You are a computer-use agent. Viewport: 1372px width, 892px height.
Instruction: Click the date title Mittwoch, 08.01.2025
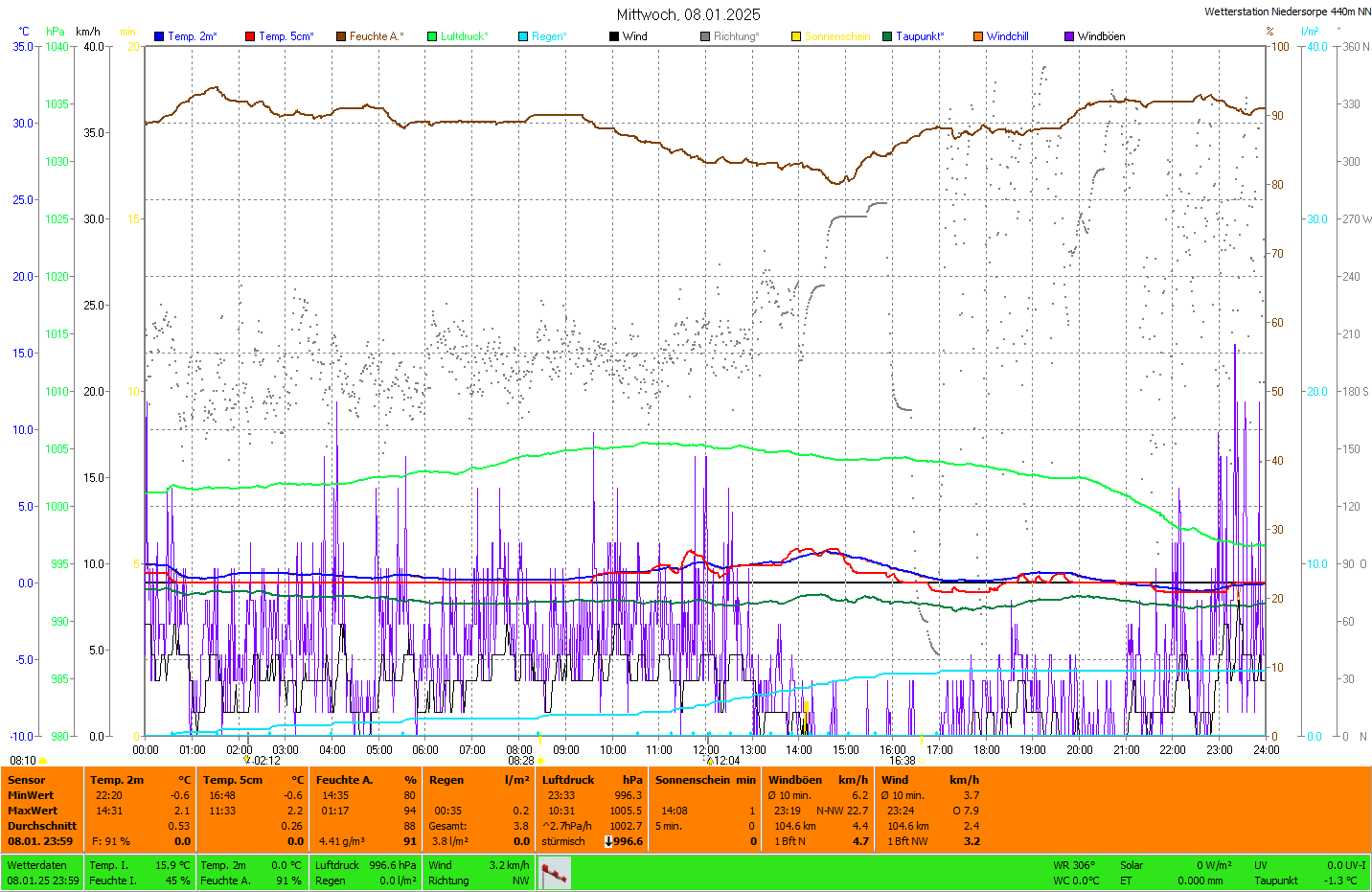688,14
